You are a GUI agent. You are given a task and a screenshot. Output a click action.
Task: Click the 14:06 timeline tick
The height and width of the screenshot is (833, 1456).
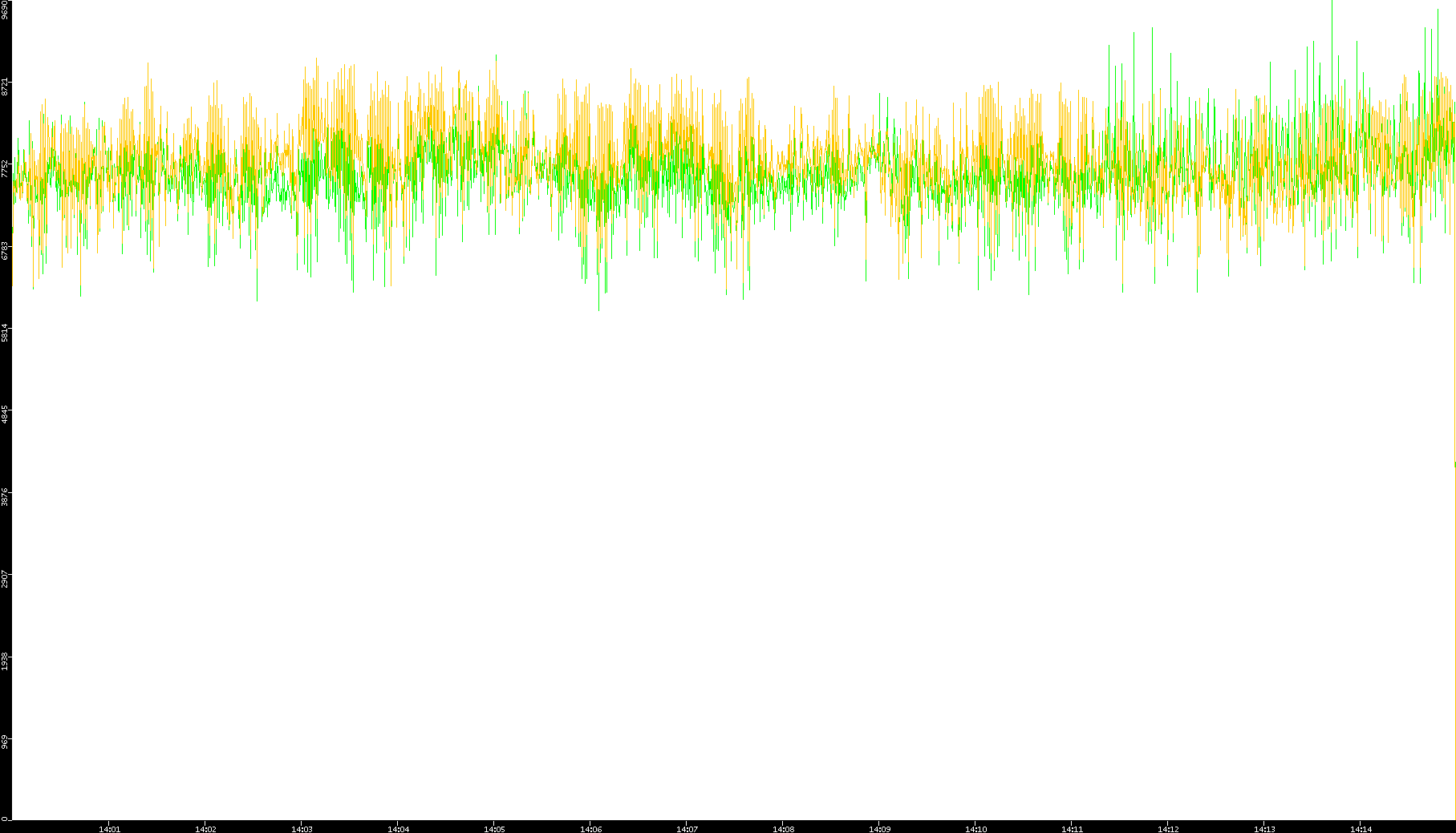click(590, 829)
